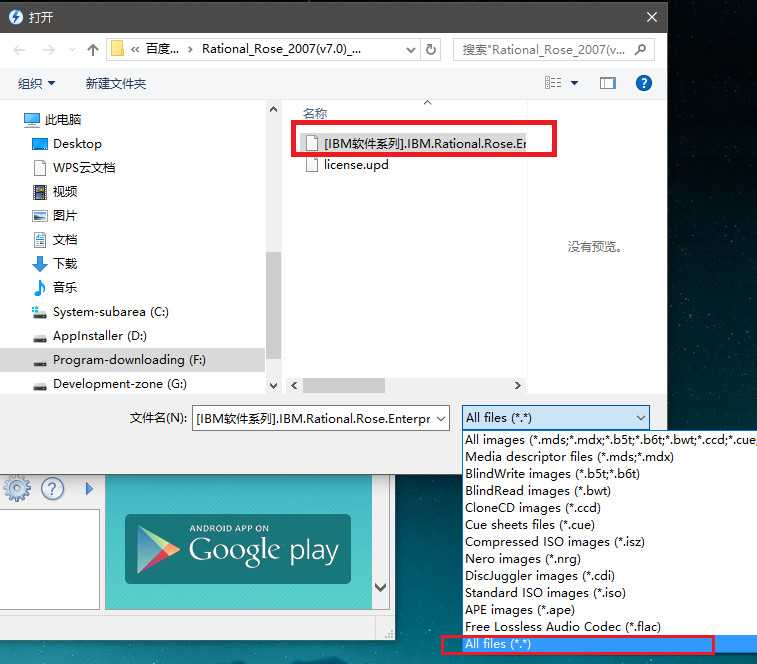
Task: Close the 打开 dialog
Action: [x=651, y=17]
